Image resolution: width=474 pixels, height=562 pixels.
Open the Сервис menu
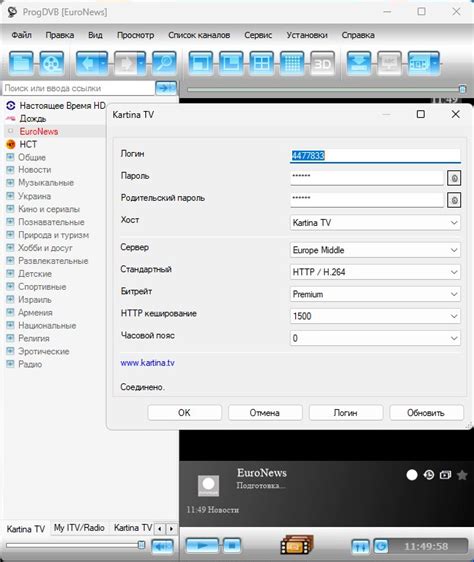click(258, 35)
